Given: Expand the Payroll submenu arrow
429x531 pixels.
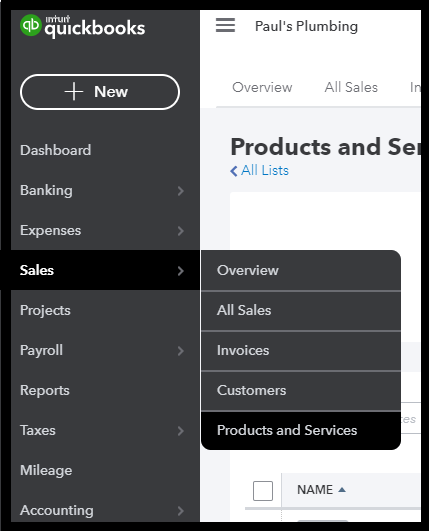Looking at the screenshot, I should [181, 351].
